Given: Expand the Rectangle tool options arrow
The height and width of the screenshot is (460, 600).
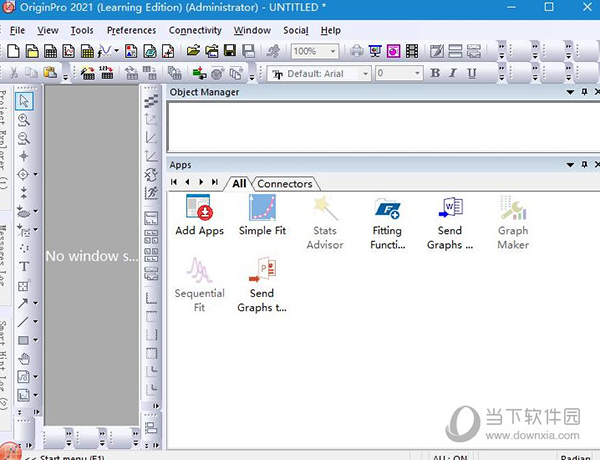Looking at the screenshot, I should pos(35,340).
